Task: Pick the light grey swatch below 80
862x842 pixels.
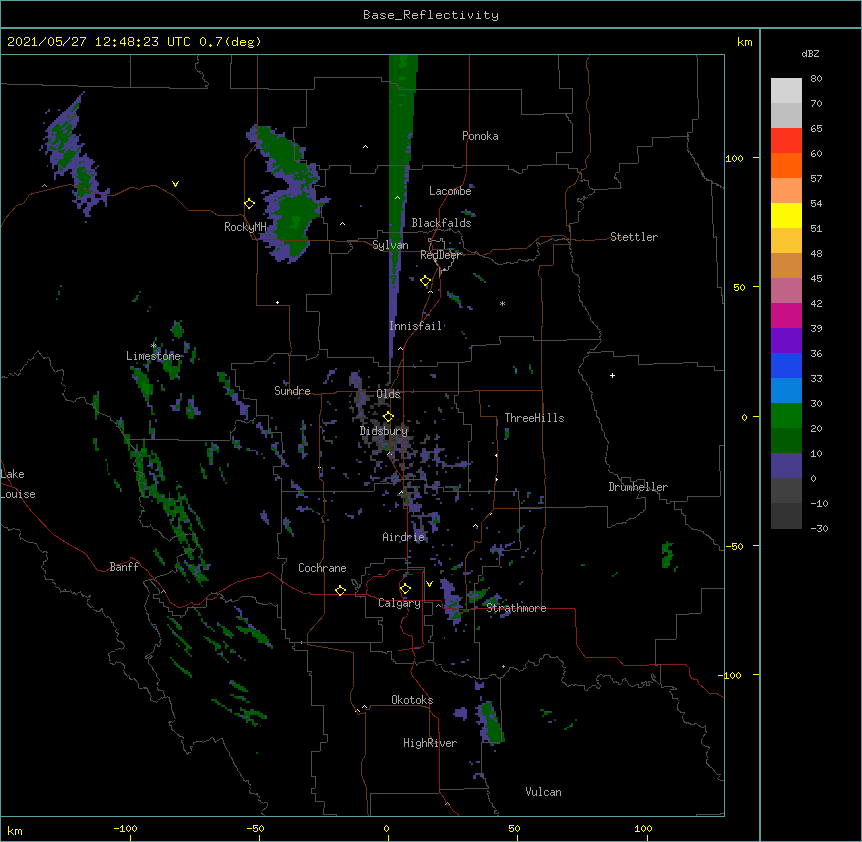Action: pyautogui.click(x=786, y=91)
